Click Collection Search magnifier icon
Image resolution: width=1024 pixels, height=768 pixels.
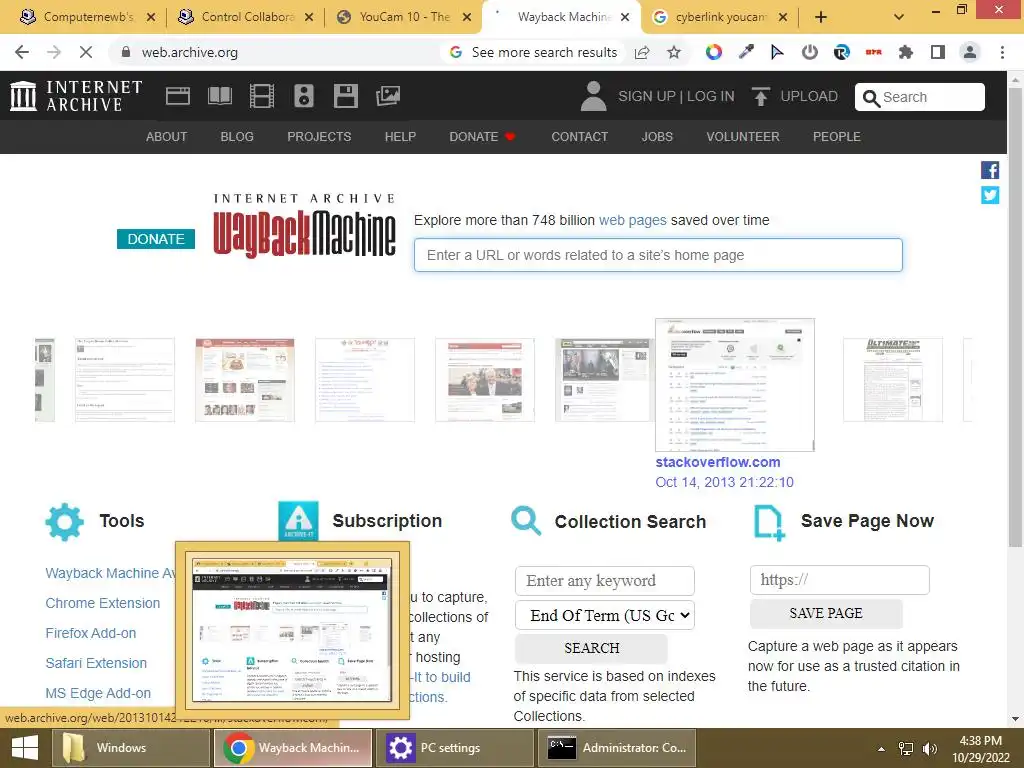pyautogui.click(x=526, y=520)
